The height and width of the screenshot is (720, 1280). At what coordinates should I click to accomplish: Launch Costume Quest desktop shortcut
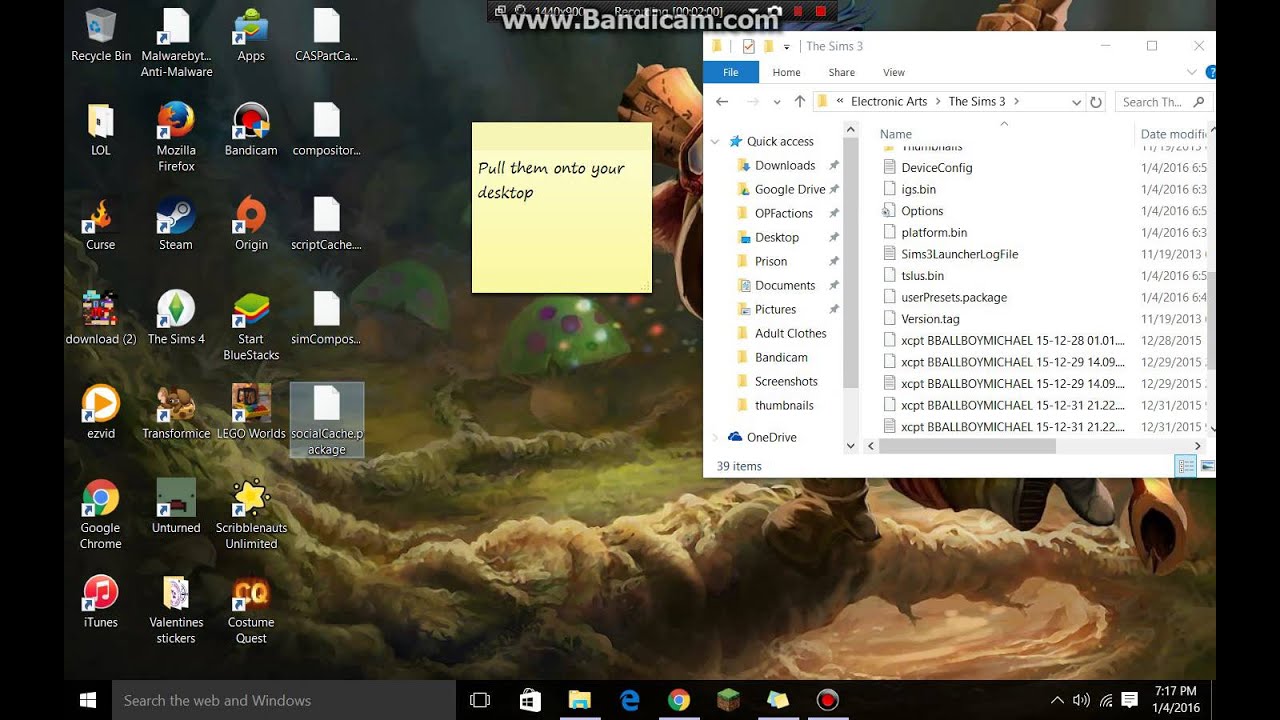[x=251, y=608]
